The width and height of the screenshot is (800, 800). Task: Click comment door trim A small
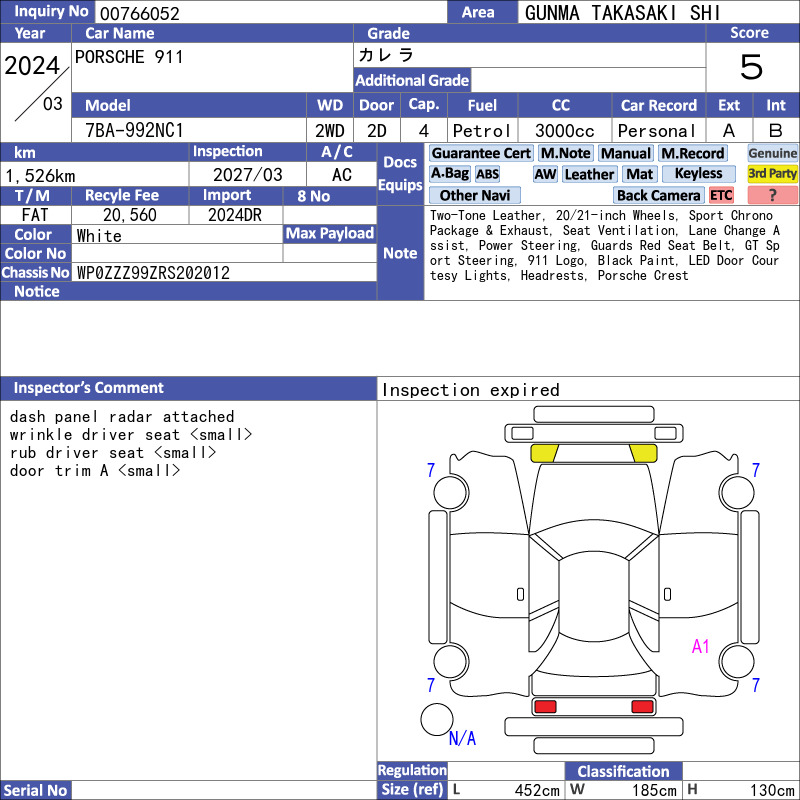pyautogui.click(x=95, y=470)
